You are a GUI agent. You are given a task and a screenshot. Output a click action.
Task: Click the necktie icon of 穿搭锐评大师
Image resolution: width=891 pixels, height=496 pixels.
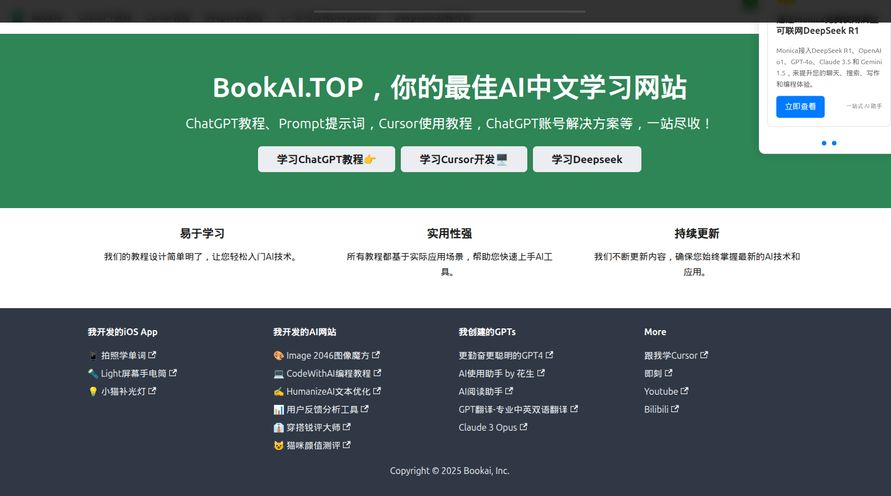tap(278, 427)
